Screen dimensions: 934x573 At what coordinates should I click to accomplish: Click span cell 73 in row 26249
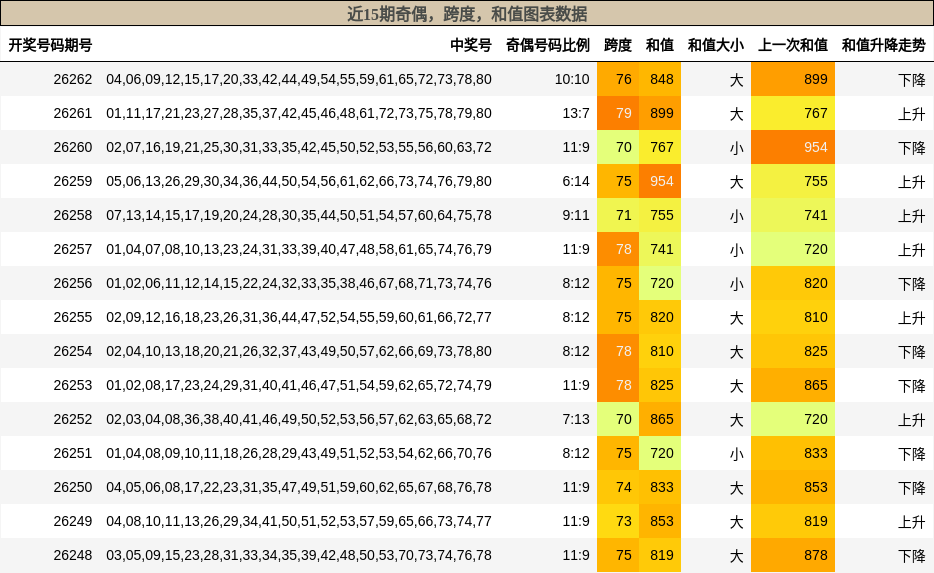click(x=618, y=521)
